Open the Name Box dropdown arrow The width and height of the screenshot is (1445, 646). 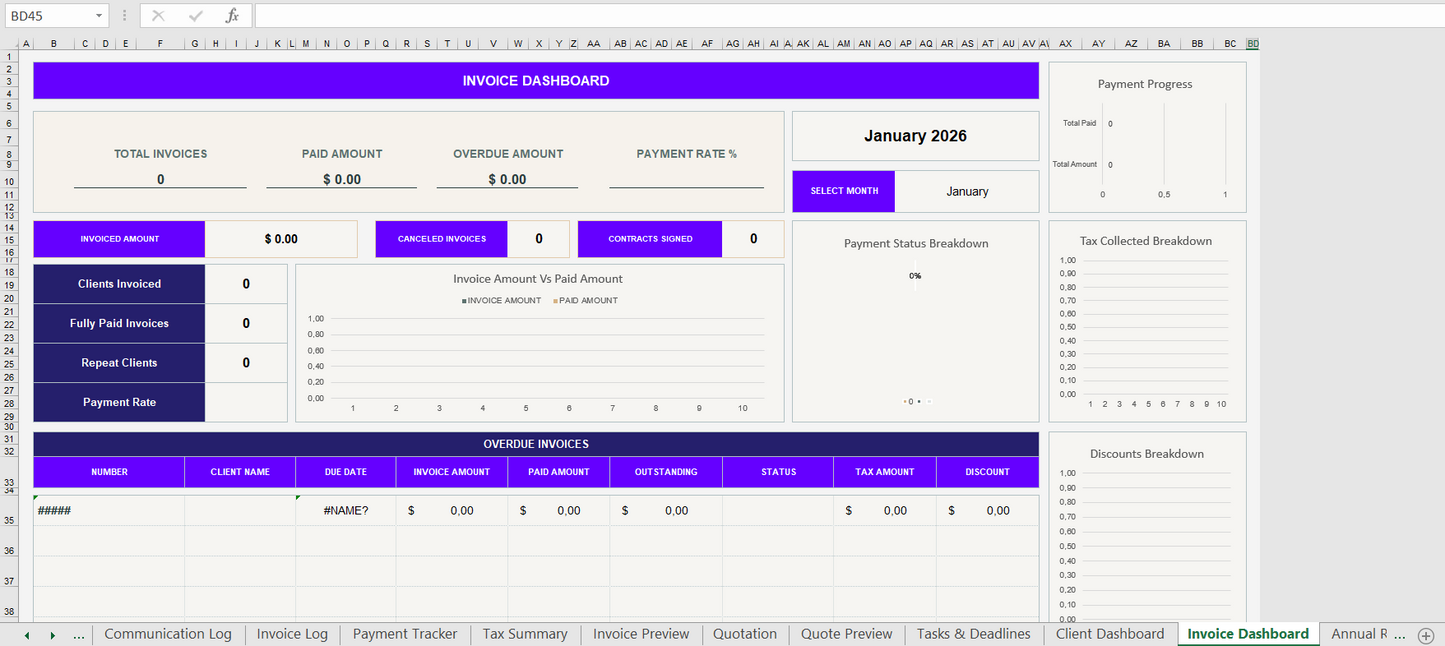click(x=97, y=15)
